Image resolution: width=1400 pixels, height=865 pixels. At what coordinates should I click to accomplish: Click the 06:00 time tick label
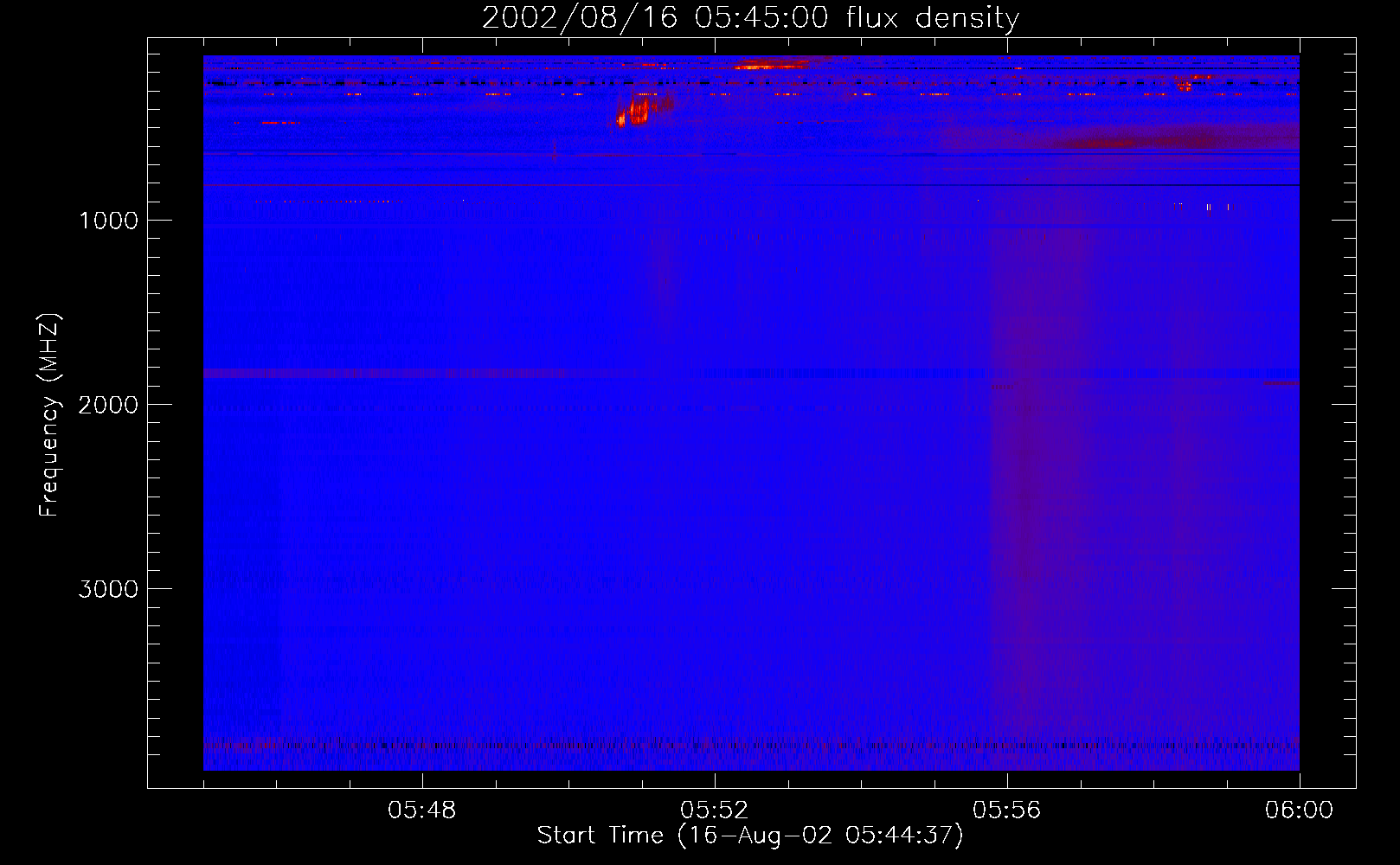1300,811
